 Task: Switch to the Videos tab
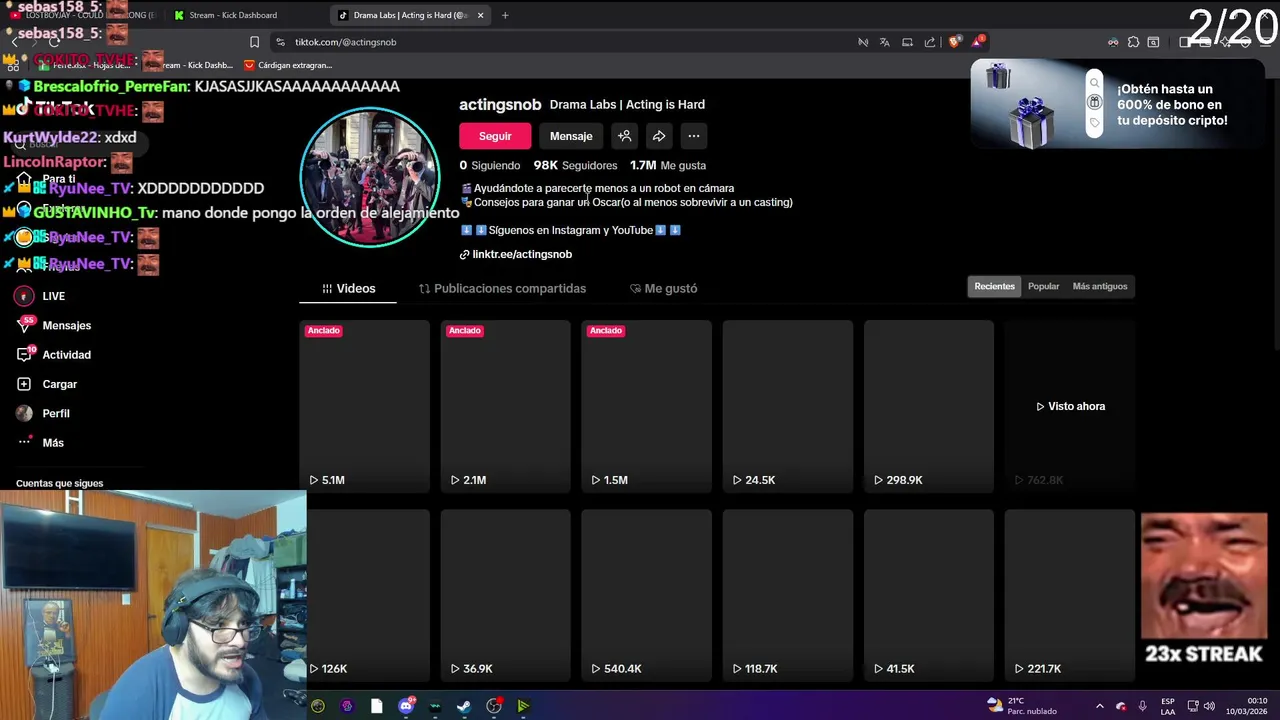coord(348,288)
